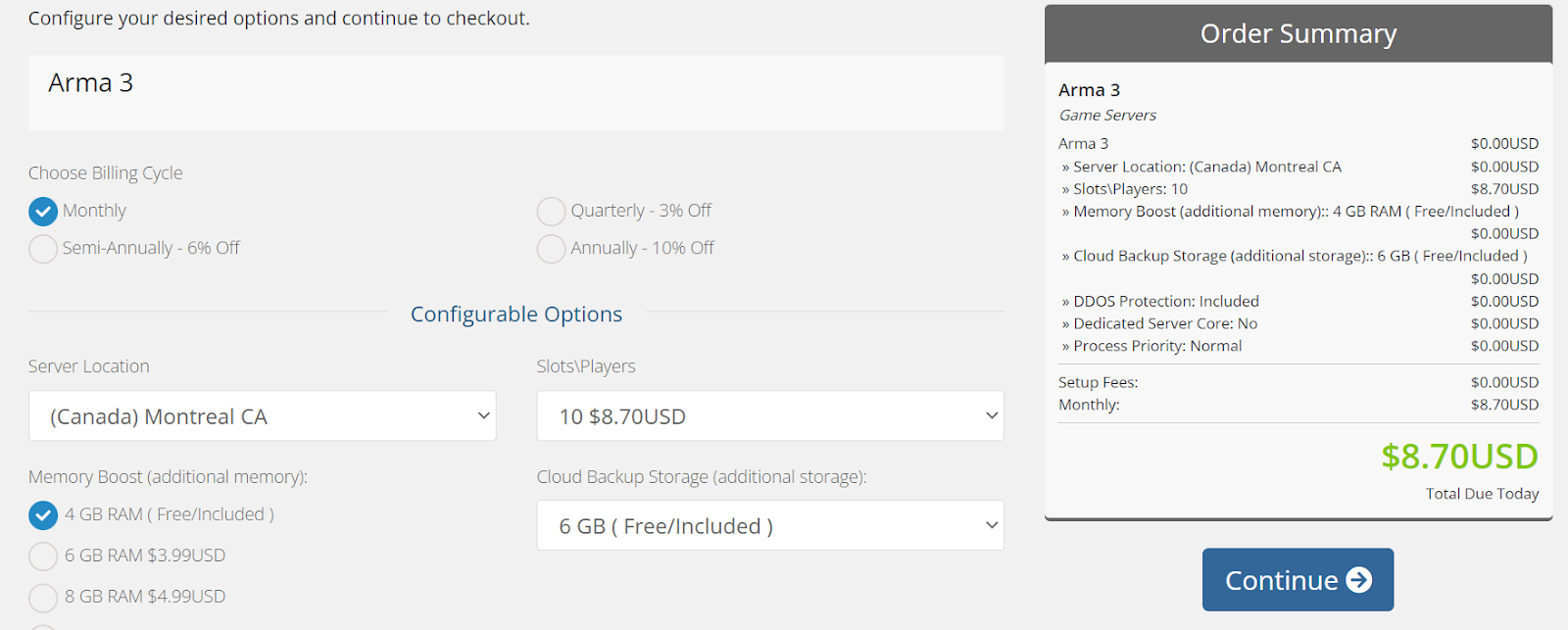The image size is (1568, 630).
Task: Open the Server Location dropdown
Action: click(x=262, y=416)
